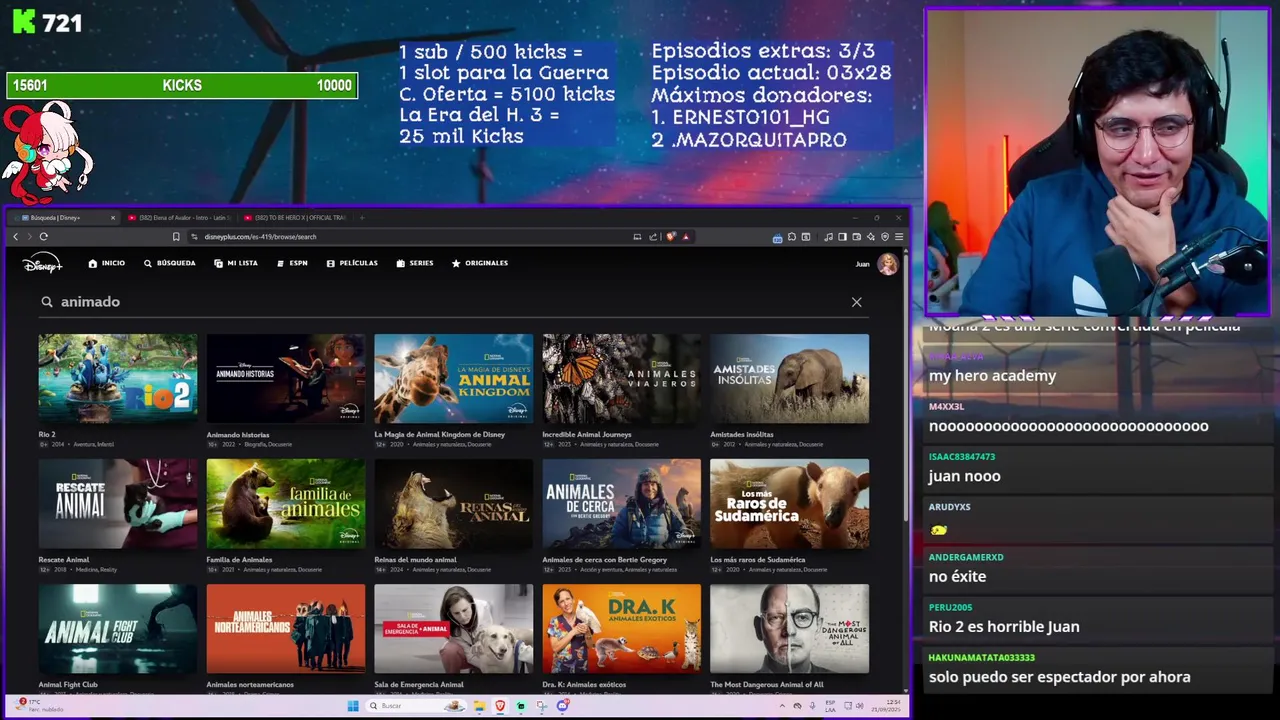Open the Windows Start menu
The height and width of the screenshot is (720, 1280).
(353, 706)
